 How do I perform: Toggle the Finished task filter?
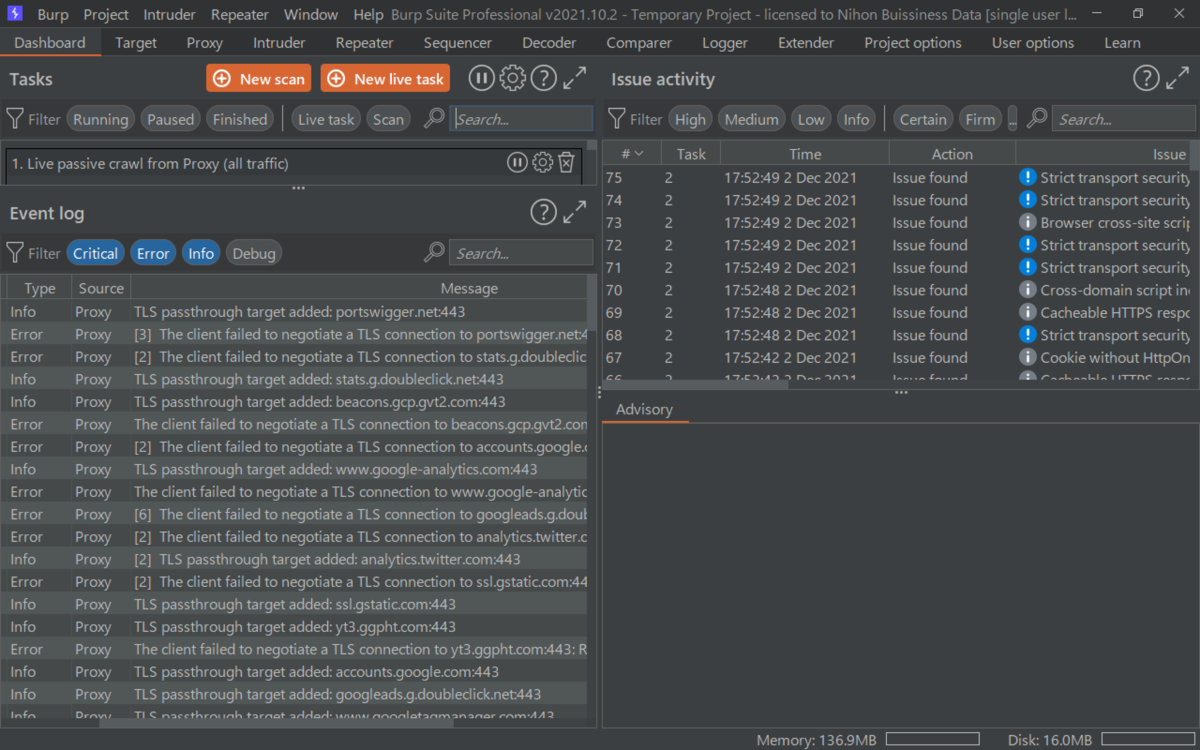pos(240,119)
